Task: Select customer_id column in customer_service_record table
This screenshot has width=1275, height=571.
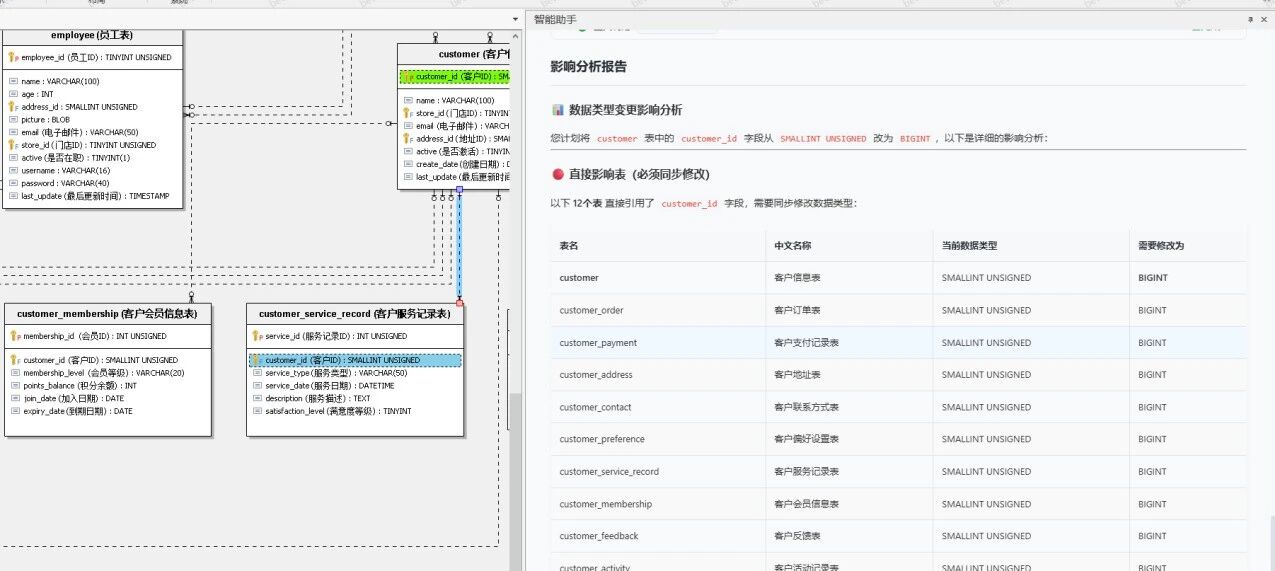Action: (355, 360)
